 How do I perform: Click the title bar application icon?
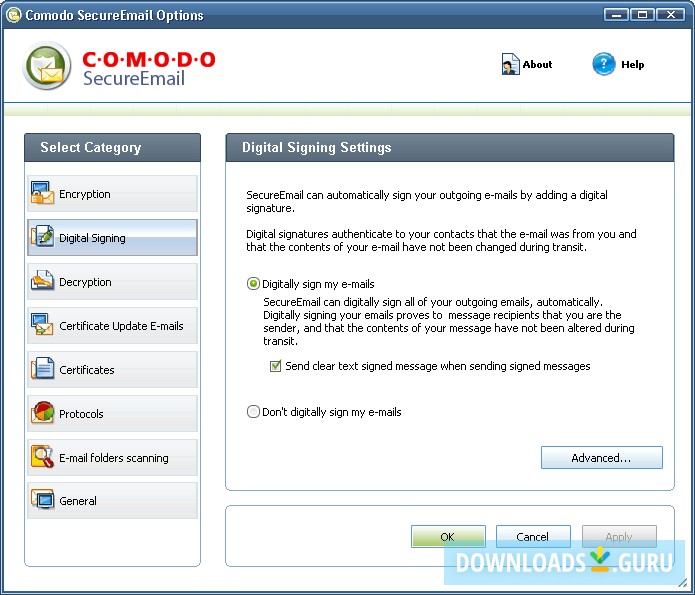[x=13, y=15]
